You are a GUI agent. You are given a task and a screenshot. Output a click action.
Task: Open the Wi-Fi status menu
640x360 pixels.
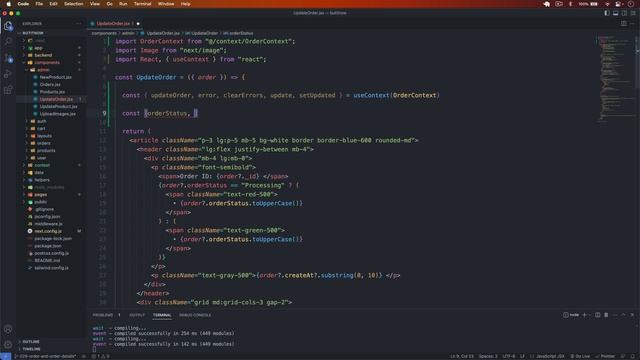[607, 4]
